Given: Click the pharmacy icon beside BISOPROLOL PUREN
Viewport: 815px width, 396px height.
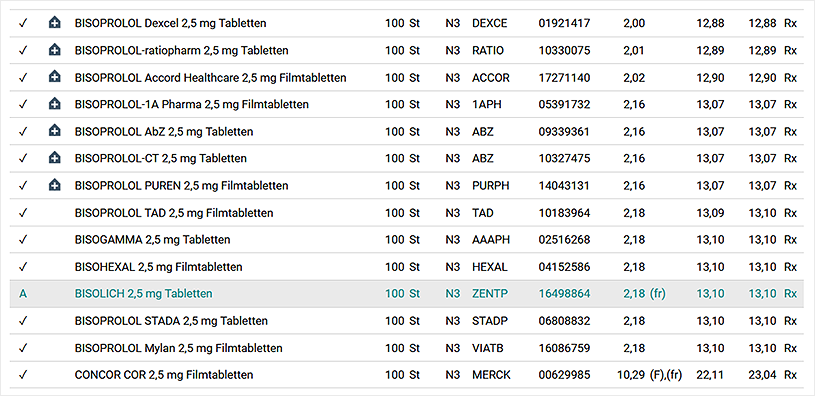Looking at the screenshot, I should point(55,186).
